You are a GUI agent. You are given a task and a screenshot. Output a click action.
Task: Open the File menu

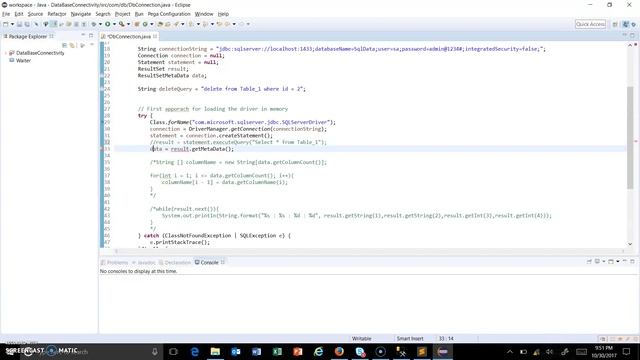[6, 14]
